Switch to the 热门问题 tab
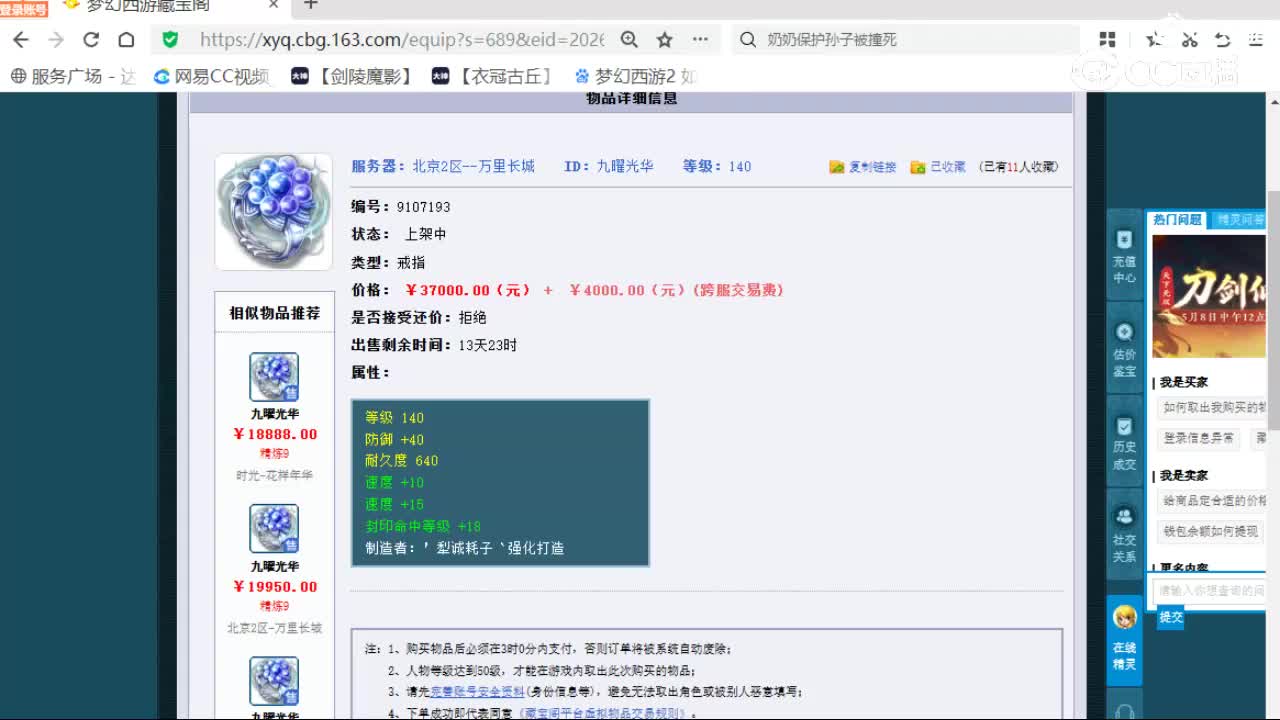This screenshot has width=1280, height=720. [1177, 219]
